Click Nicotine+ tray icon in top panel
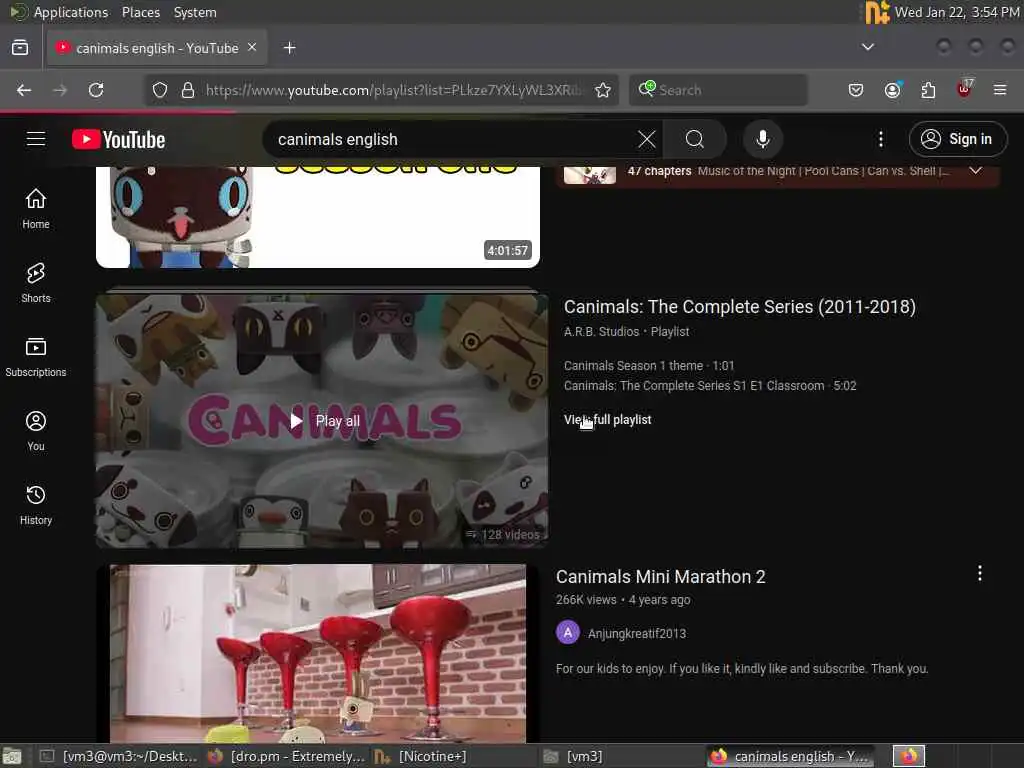The height and width of the screenshot is (768, 1024). coord(877,12)
